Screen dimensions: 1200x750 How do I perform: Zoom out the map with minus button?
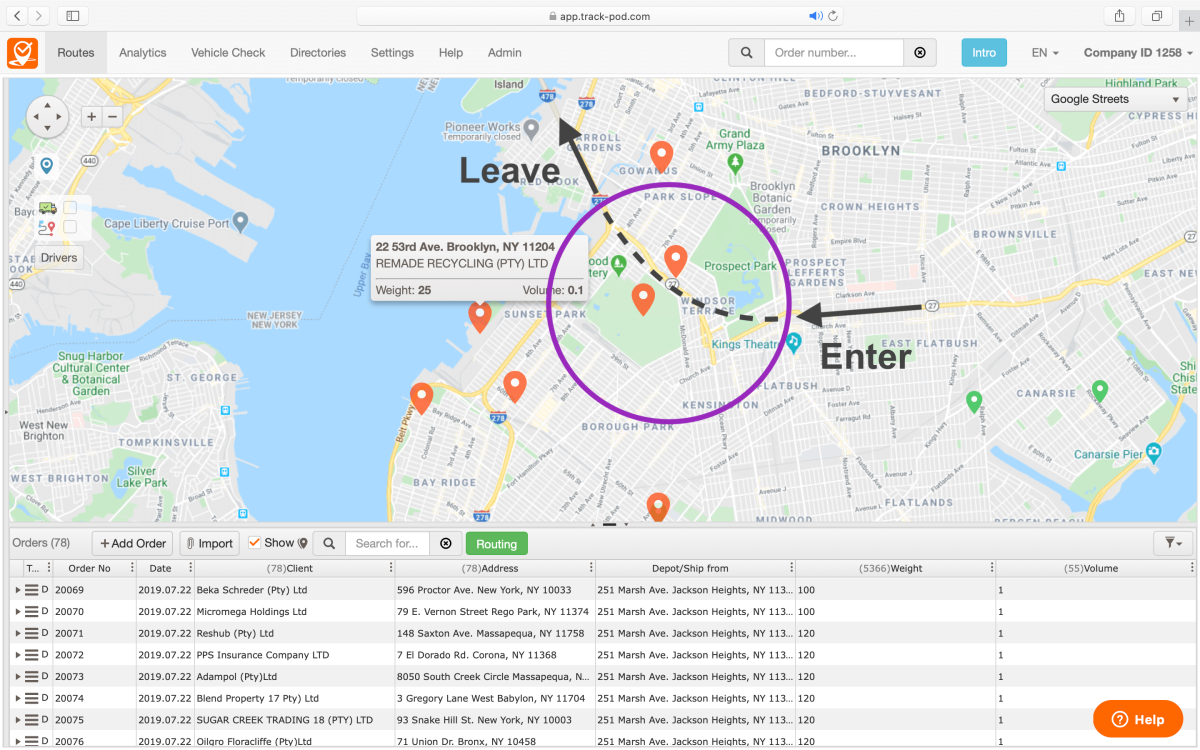[112, 116]
